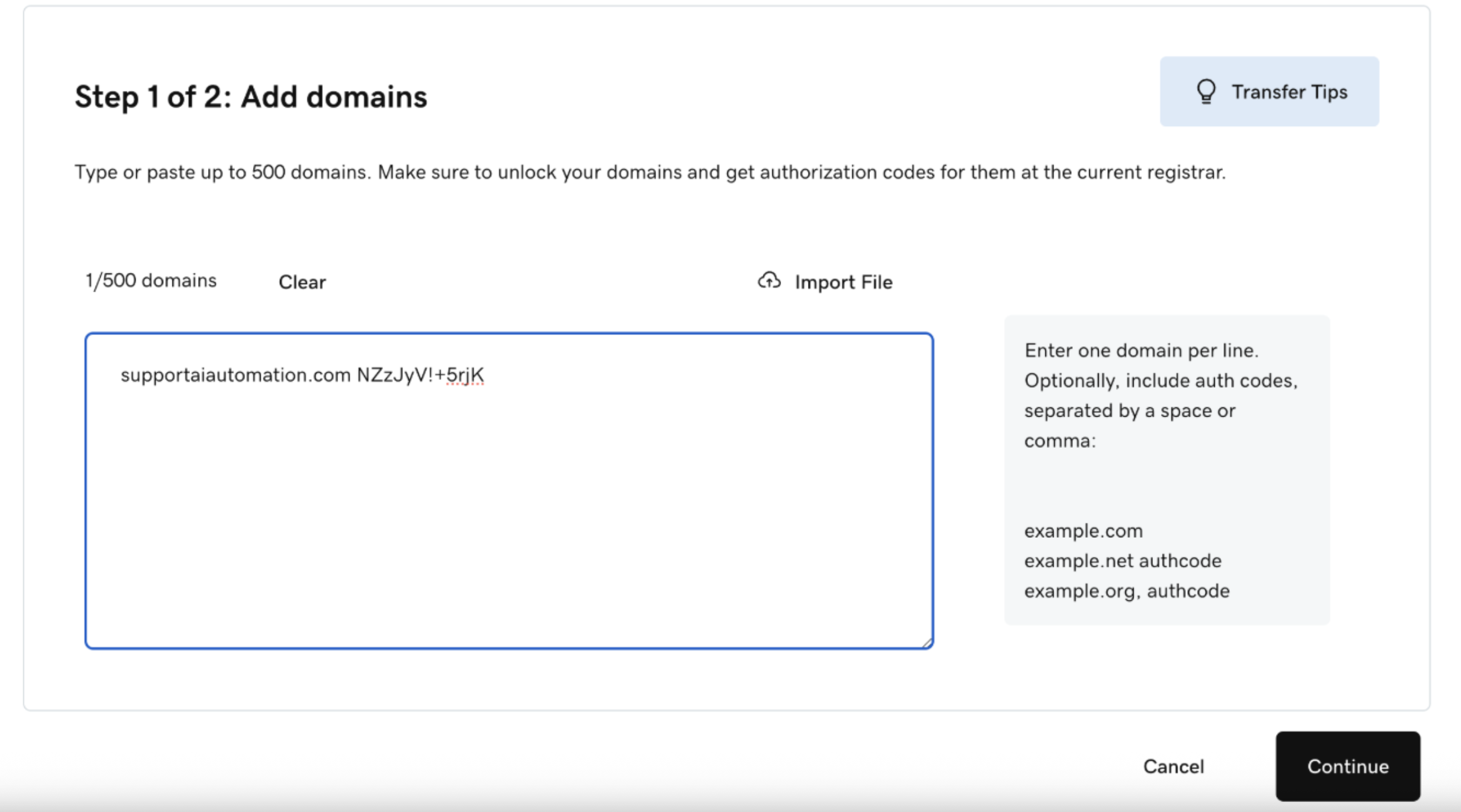This screenshot has width=1461, height=812.
Task: Click the lightbulb icon in Transfer Tips
Action: 1206,92
